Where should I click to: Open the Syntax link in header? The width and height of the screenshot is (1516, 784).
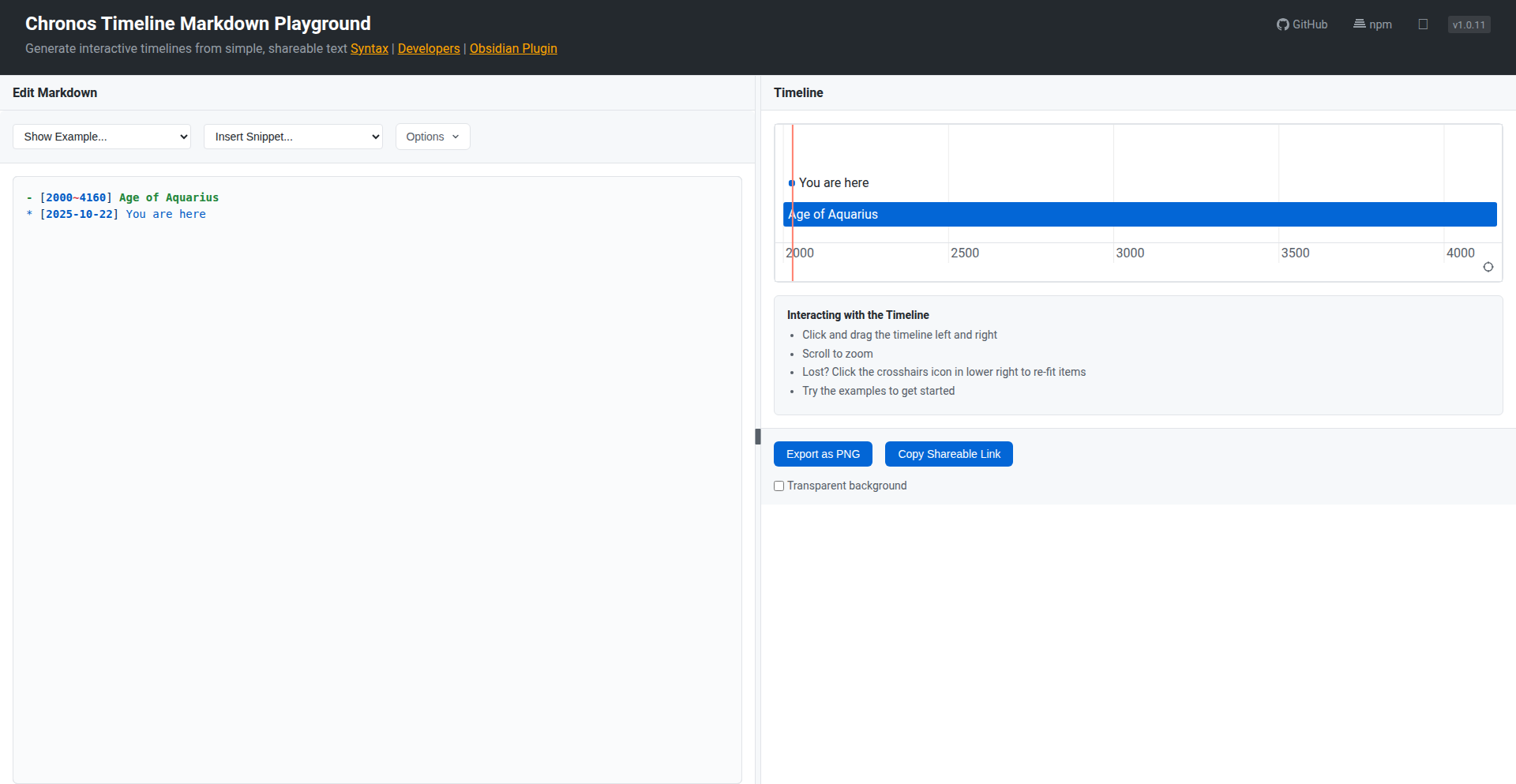pos(369,48)
